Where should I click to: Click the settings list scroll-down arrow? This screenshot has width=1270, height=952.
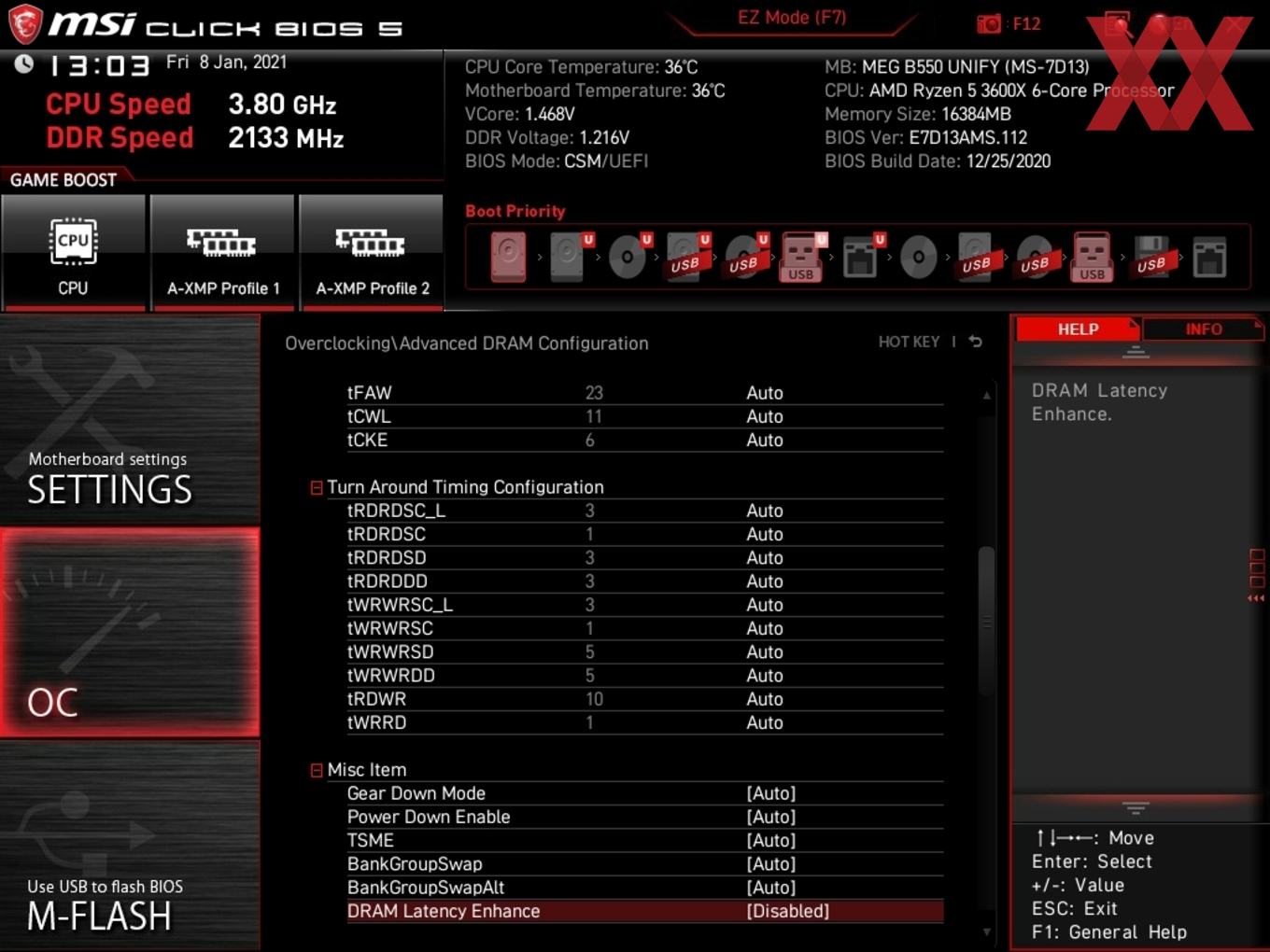pyautogui.click(x=986, y=931)
